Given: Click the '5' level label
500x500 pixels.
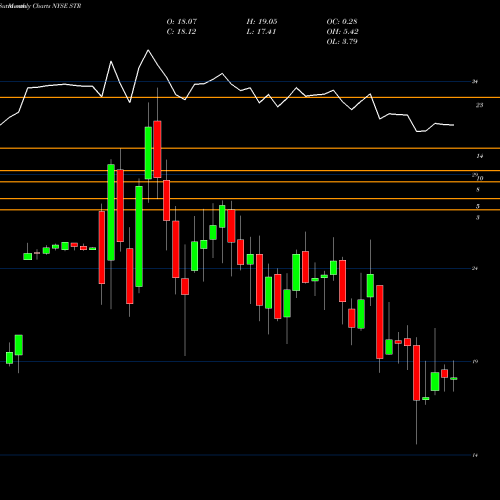Looking at the screenshot, I should tap(478, 206).
